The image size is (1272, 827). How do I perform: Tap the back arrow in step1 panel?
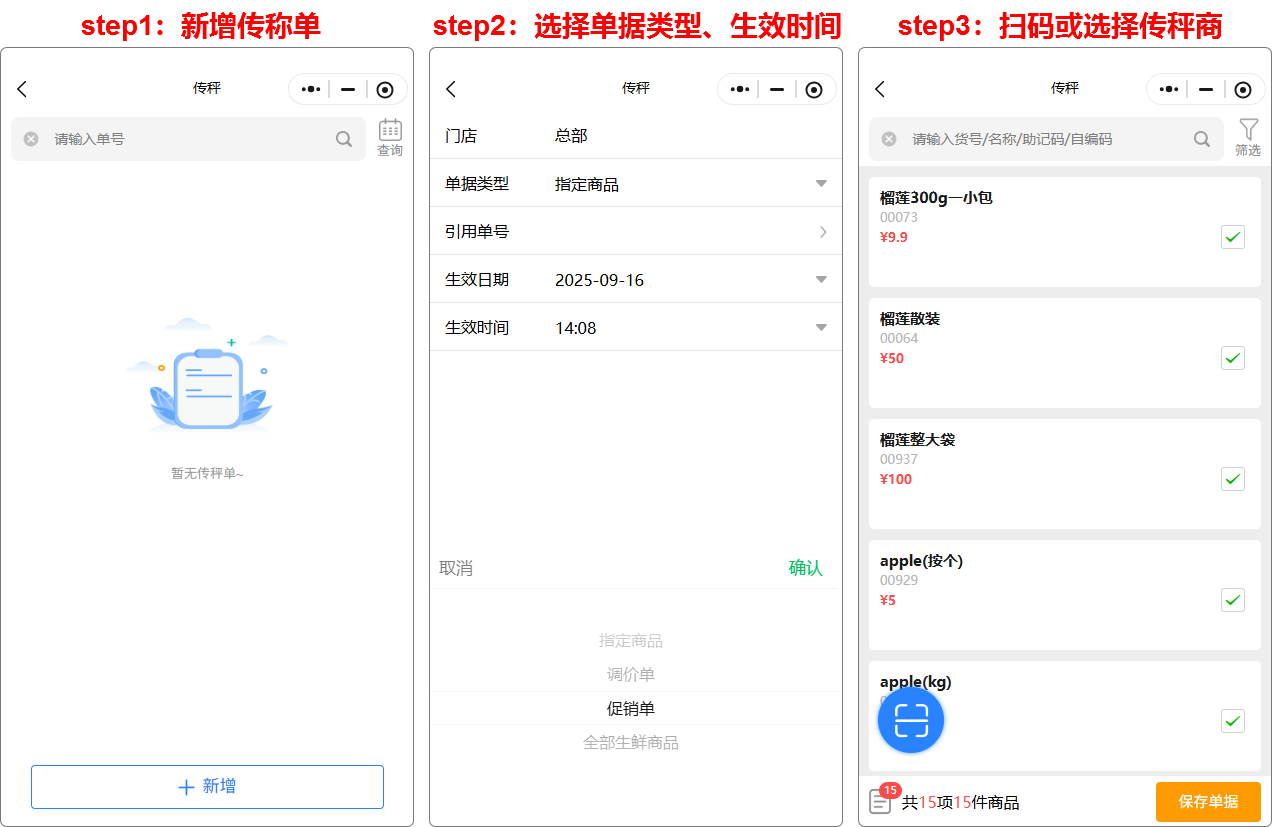[x=22, y=89]
